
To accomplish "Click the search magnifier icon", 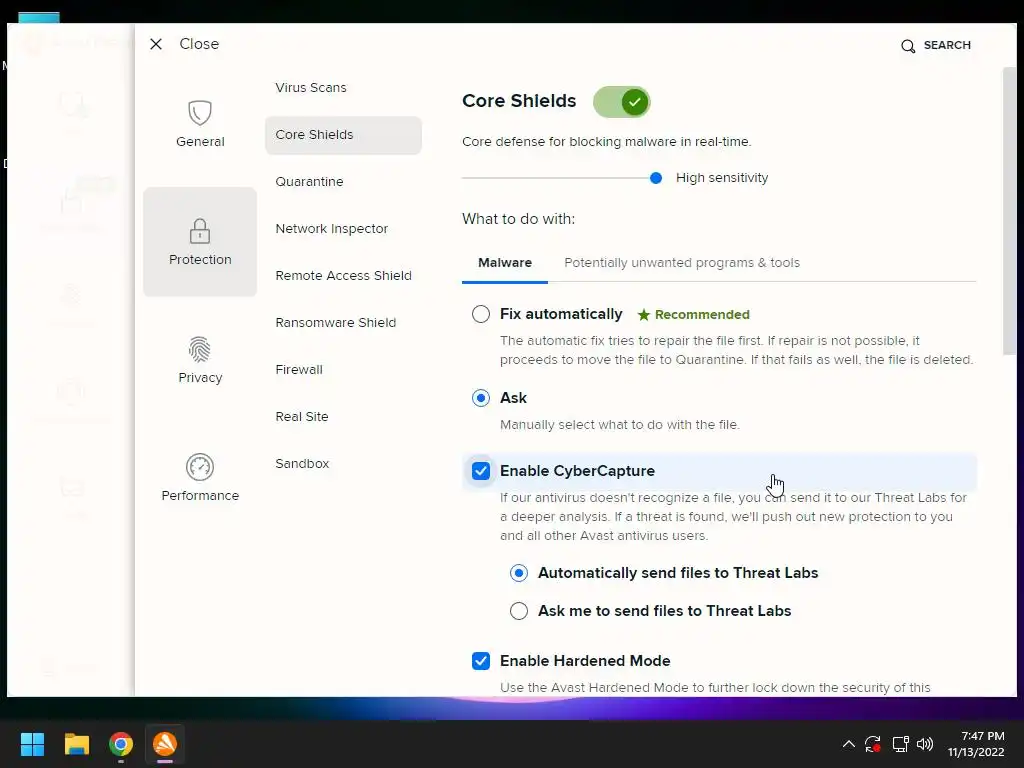I will tap(908, 46).
